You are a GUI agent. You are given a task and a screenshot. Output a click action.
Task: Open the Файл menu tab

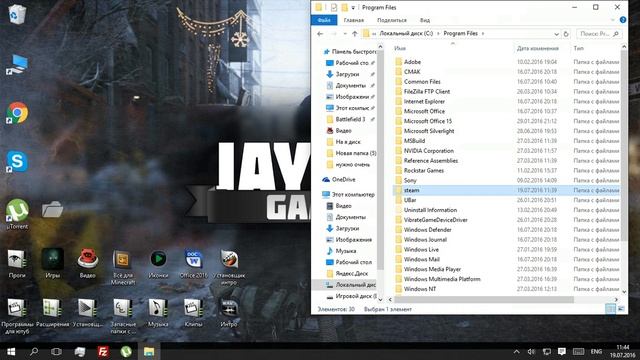[324, 20]
